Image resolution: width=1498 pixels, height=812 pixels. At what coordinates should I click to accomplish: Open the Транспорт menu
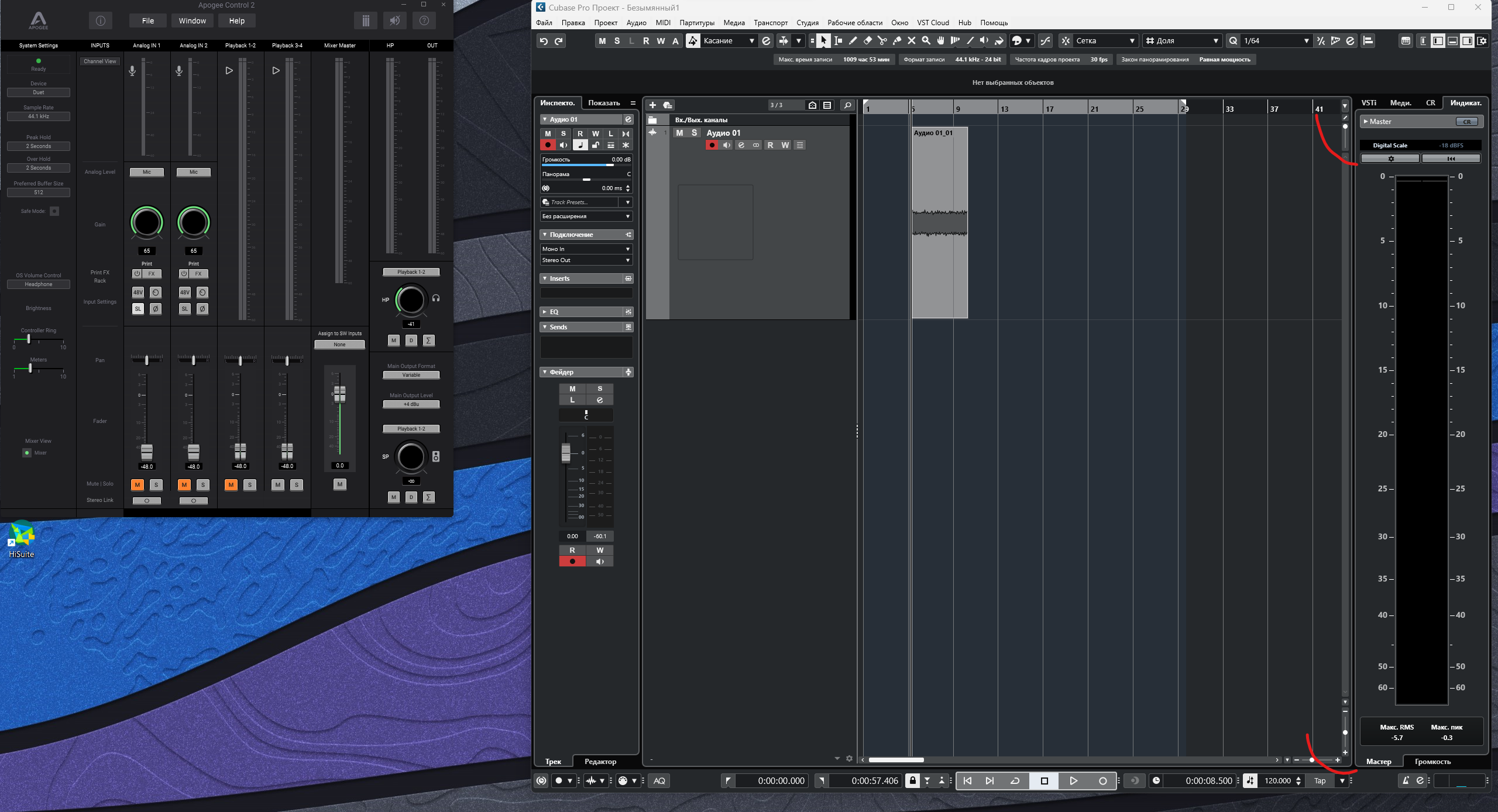coord(770,23)
